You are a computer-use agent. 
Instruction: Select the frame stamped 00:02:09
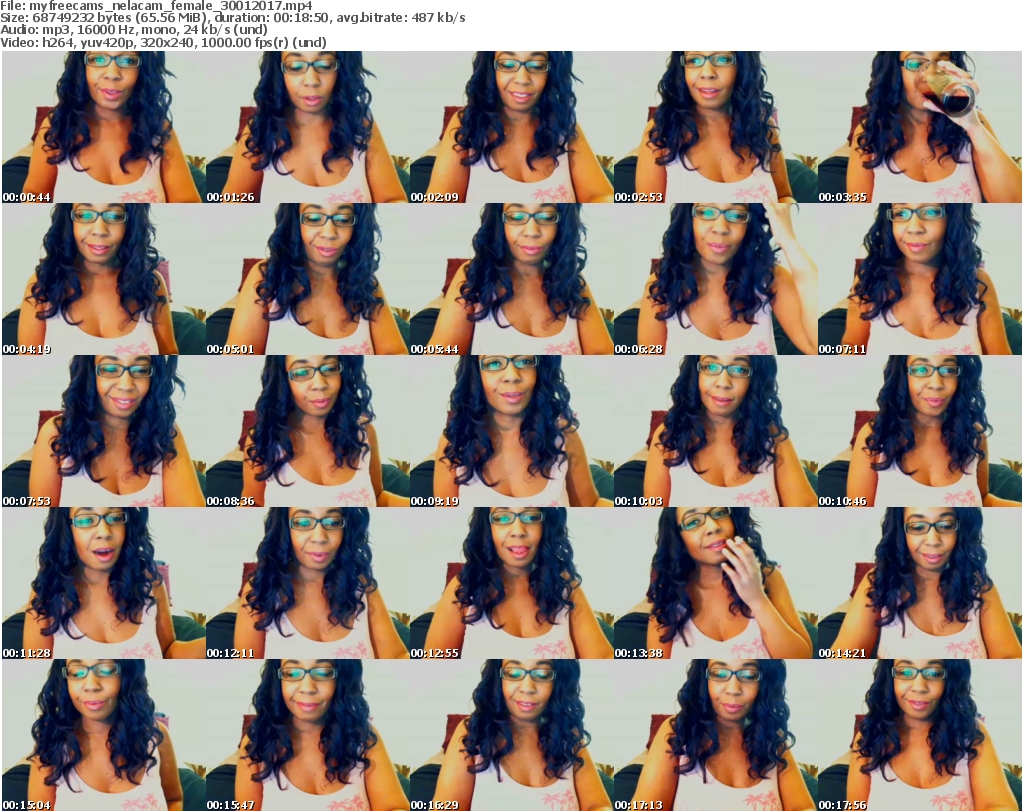[x=511, y=127]
